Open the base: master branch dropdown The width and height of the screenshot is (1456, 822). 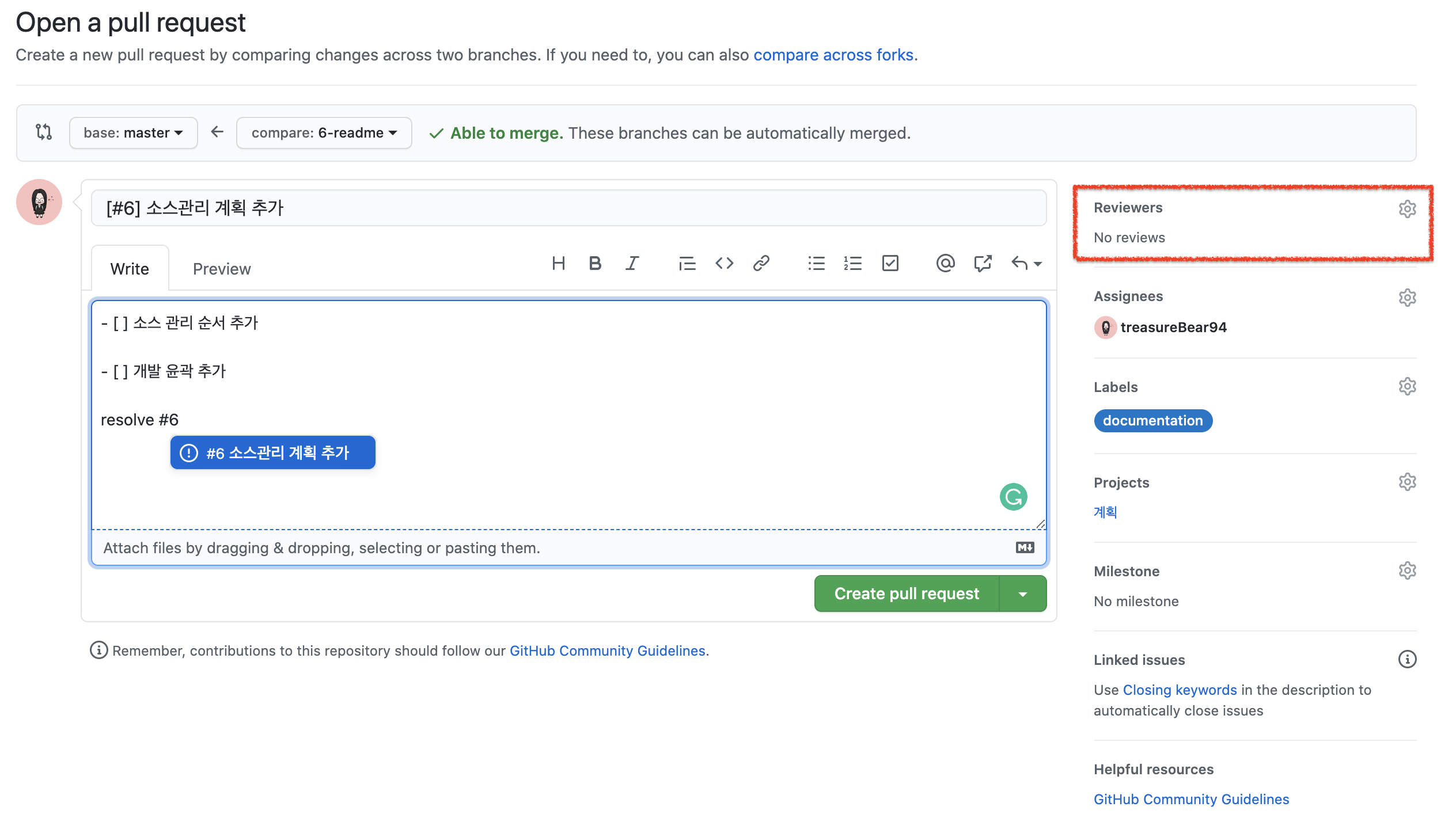[x=133, y=133]
